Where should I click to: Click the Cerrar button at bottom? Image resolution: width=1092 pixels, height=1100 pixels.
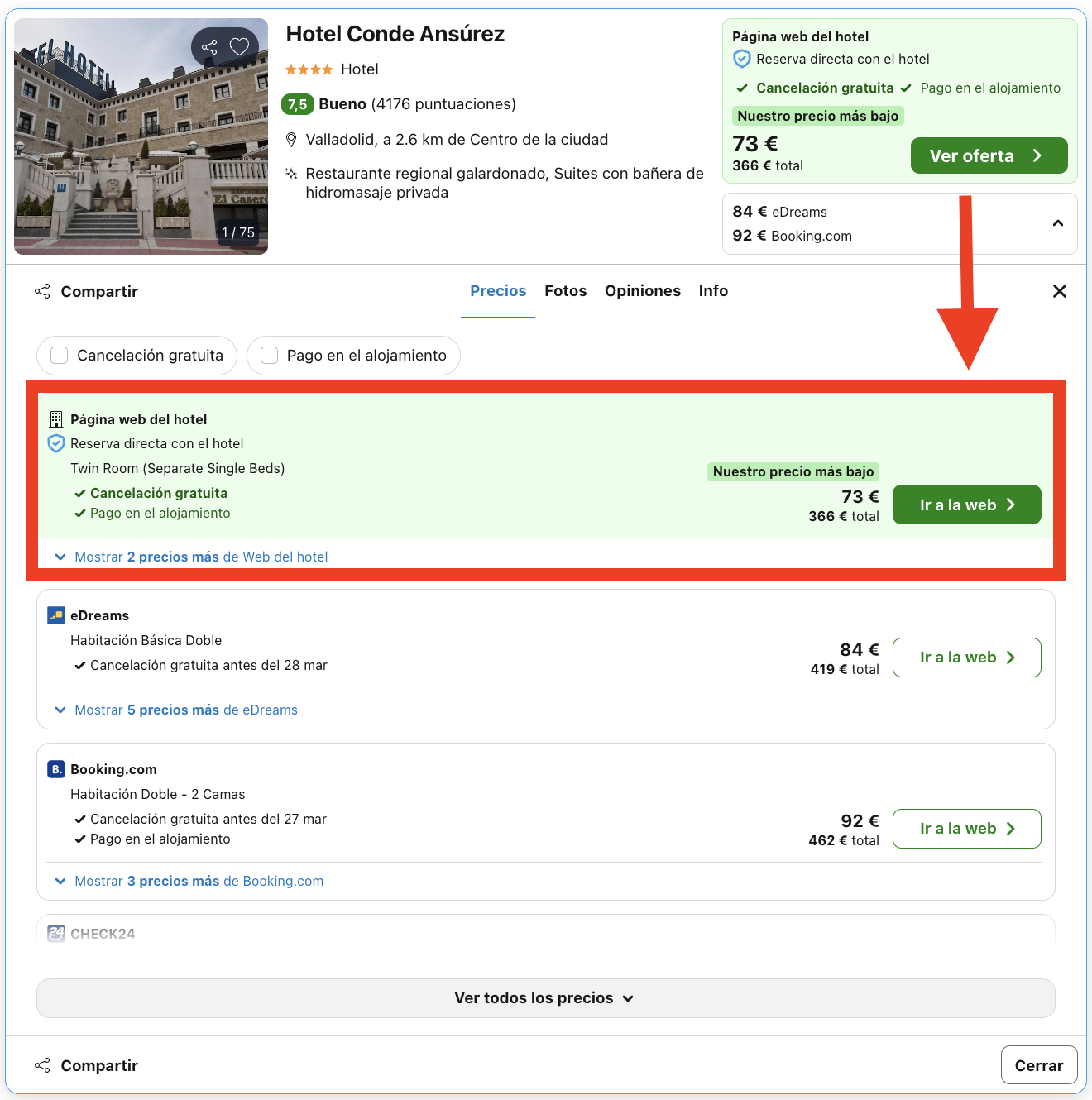[1038, 1065]
